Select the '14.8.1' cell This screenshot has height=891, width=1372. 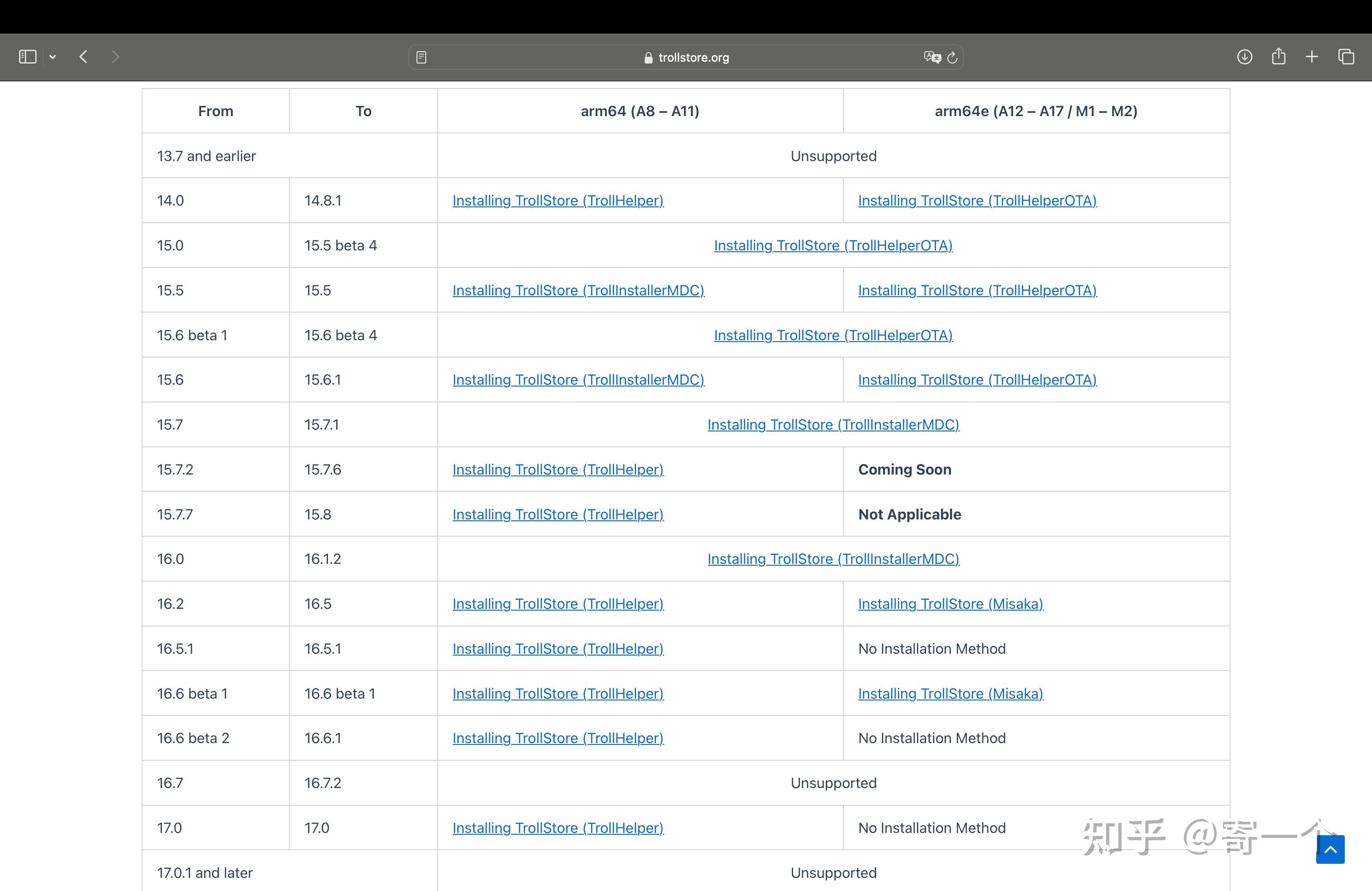[363, 201]
